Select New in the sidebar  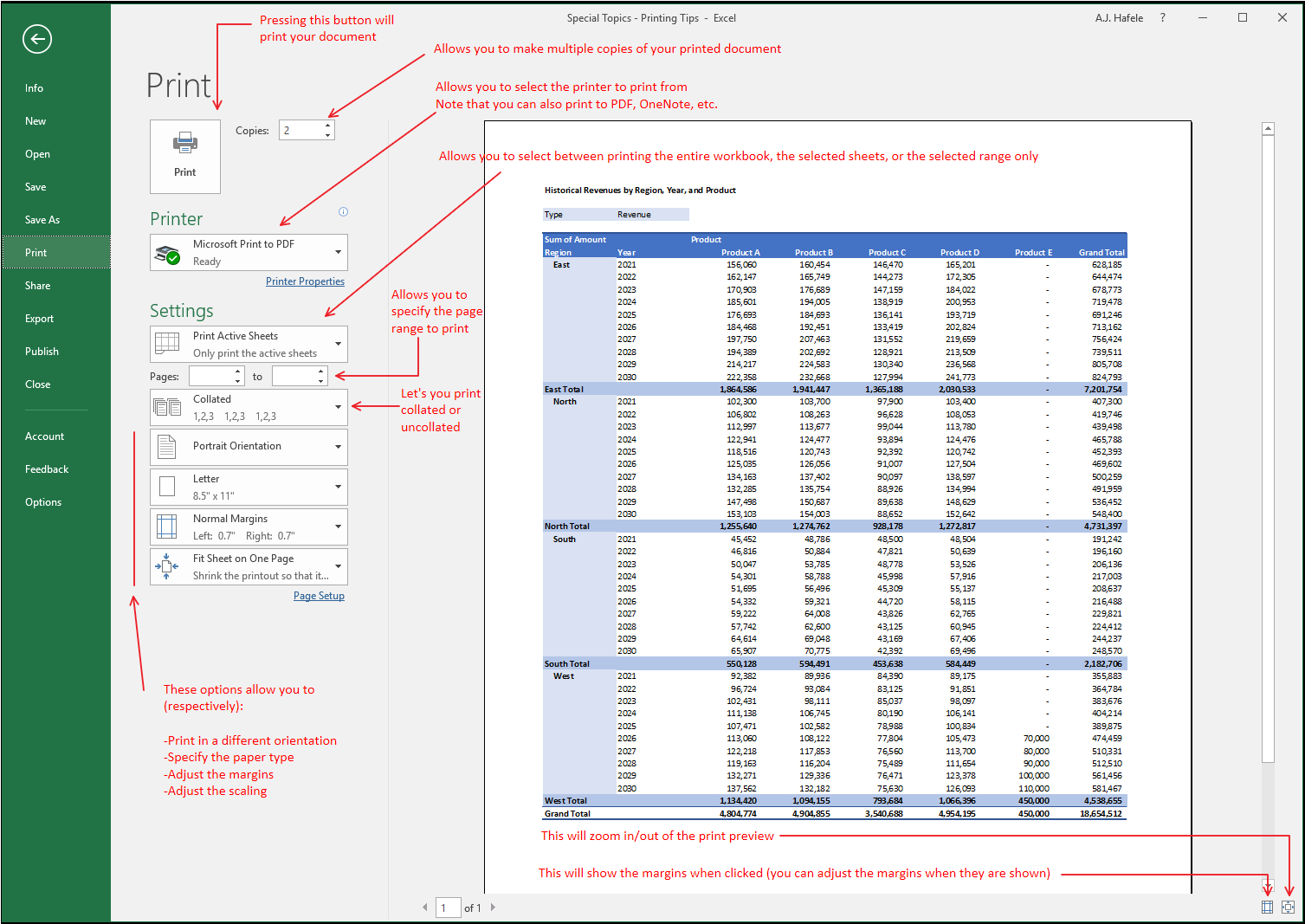(56, 121)
